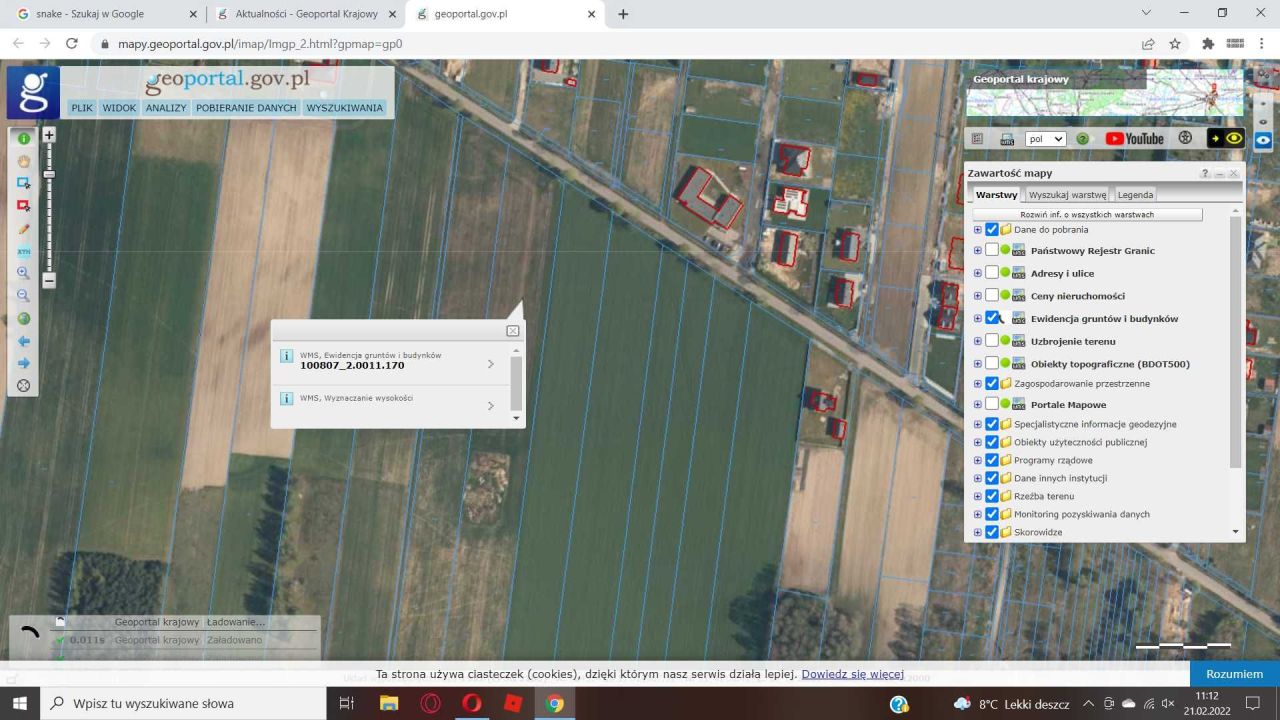Expand the Dane do pobrania tree node

[978, 230]
